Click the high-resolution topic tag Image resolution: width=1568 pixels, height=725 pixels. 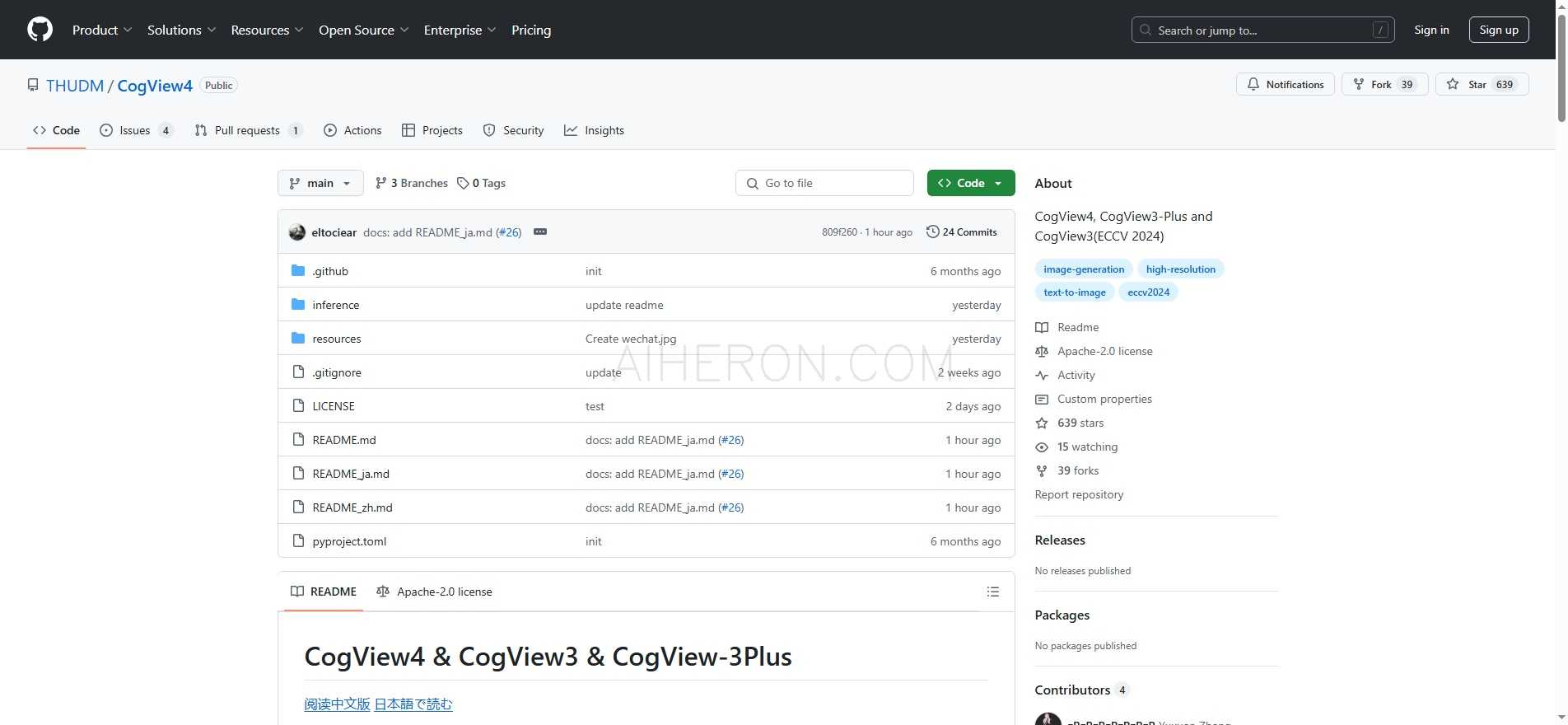[x=1180, y=269]
